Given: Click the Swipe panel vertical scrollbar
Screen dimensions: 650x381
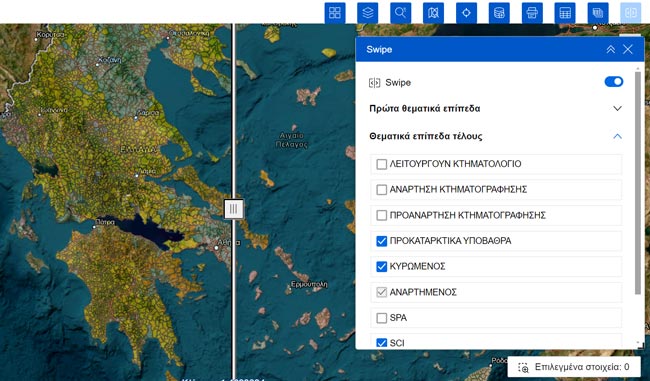Looking at the screenshot, I should pyautogui.click(x=638, y=182).
